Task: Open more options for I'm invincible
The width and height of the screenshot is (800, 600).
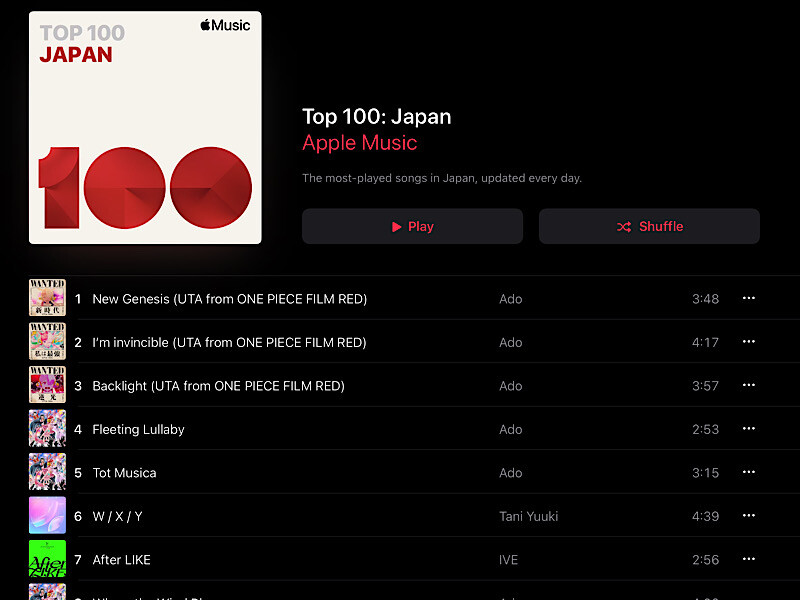Action: point(748,341)
